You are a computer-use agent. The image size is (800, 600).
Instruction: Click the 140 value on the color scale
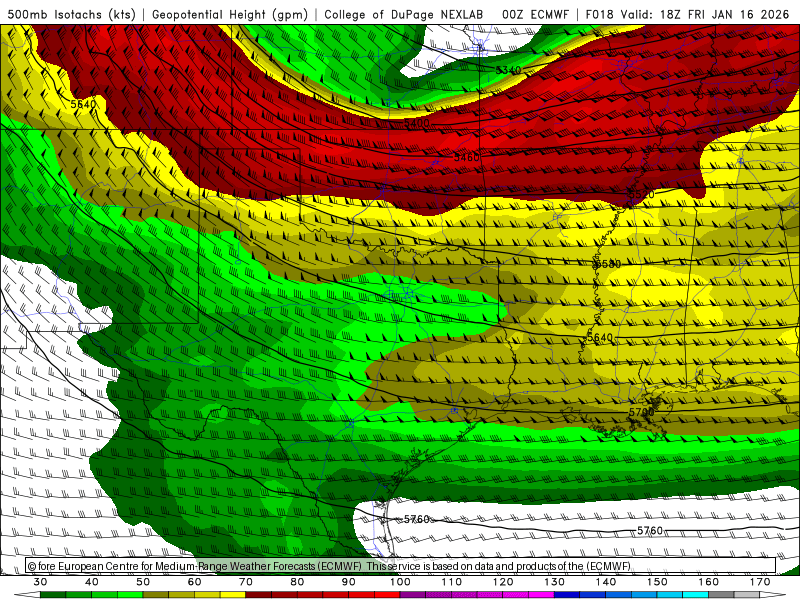pos(606,582)
